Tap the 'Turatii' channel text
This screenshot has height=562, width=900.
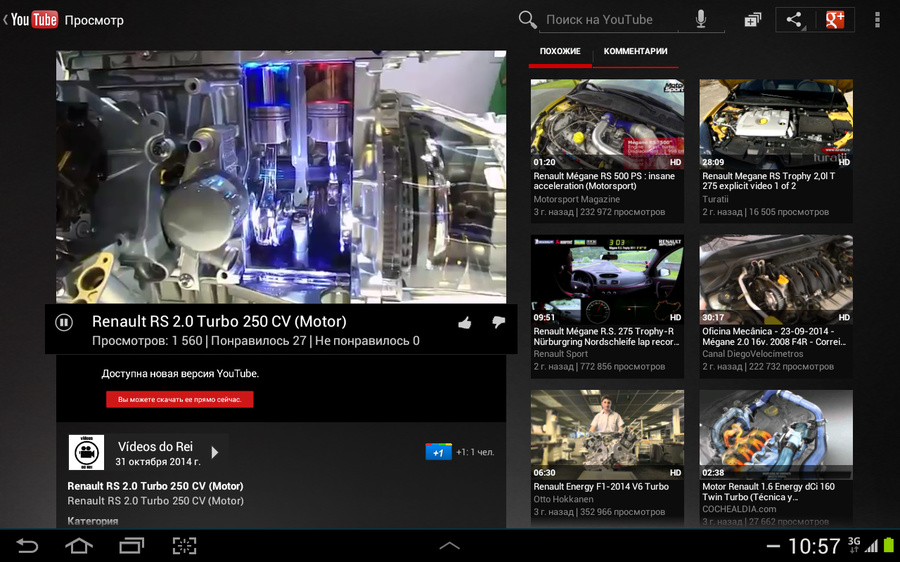point(715,200)
